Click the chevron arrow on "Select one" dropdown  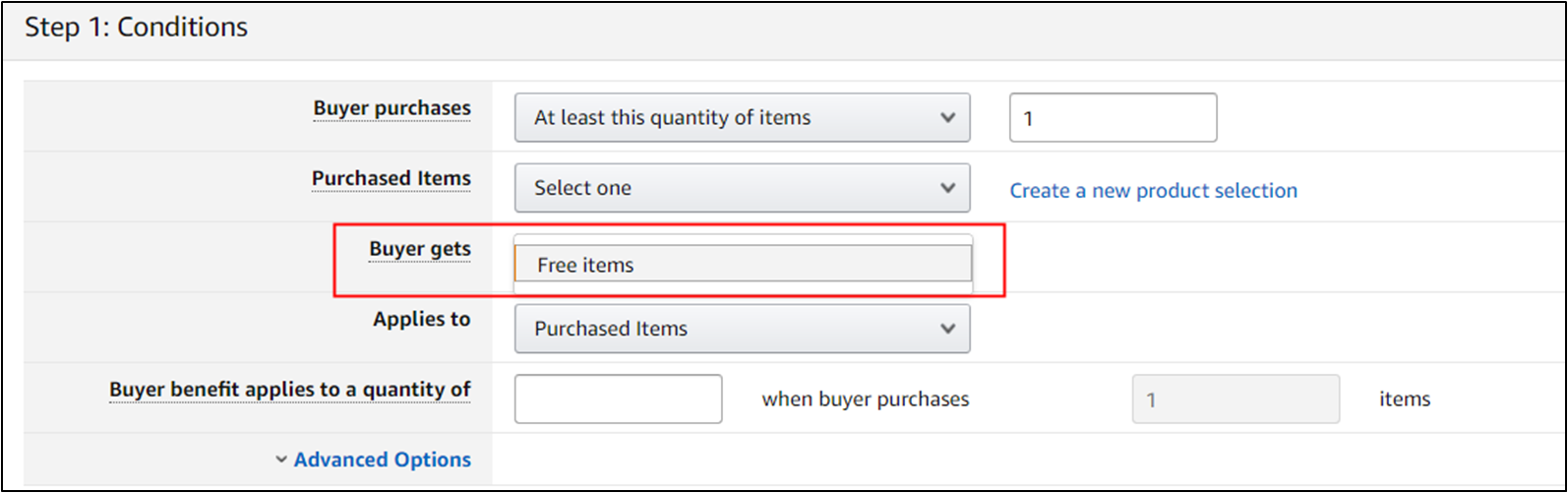[x=947, y=188]
